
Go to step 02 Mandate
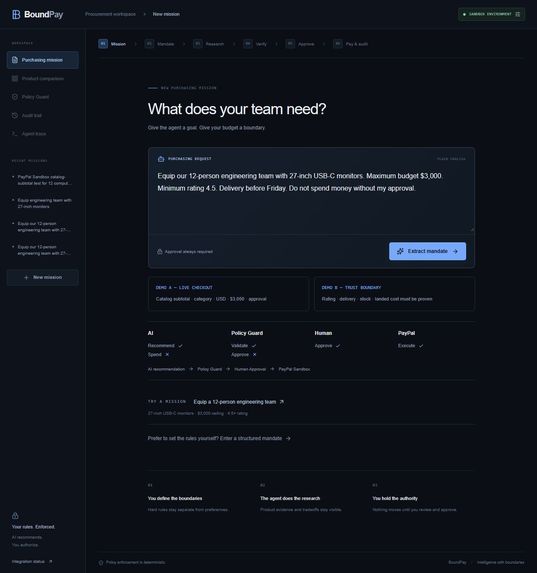pos(159,44)
